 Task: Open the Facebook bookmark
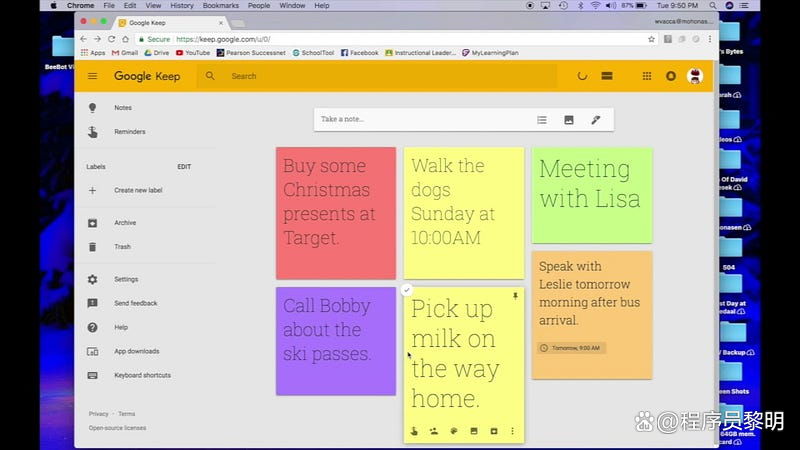(x=360, y=53)
